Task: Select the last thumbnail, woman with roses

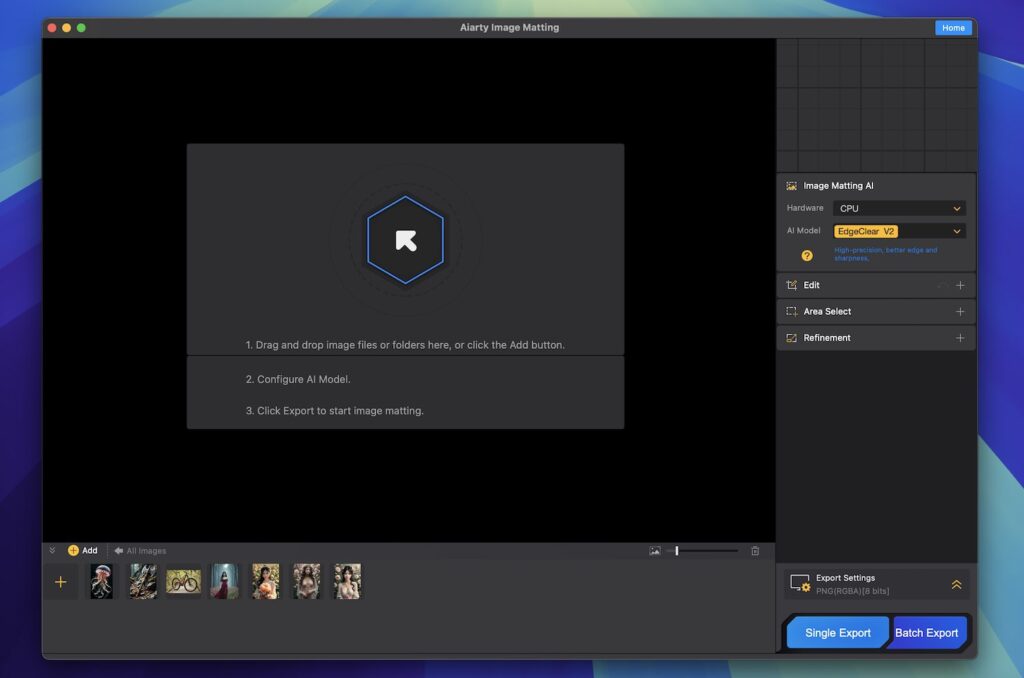Action: pos(347,581)
